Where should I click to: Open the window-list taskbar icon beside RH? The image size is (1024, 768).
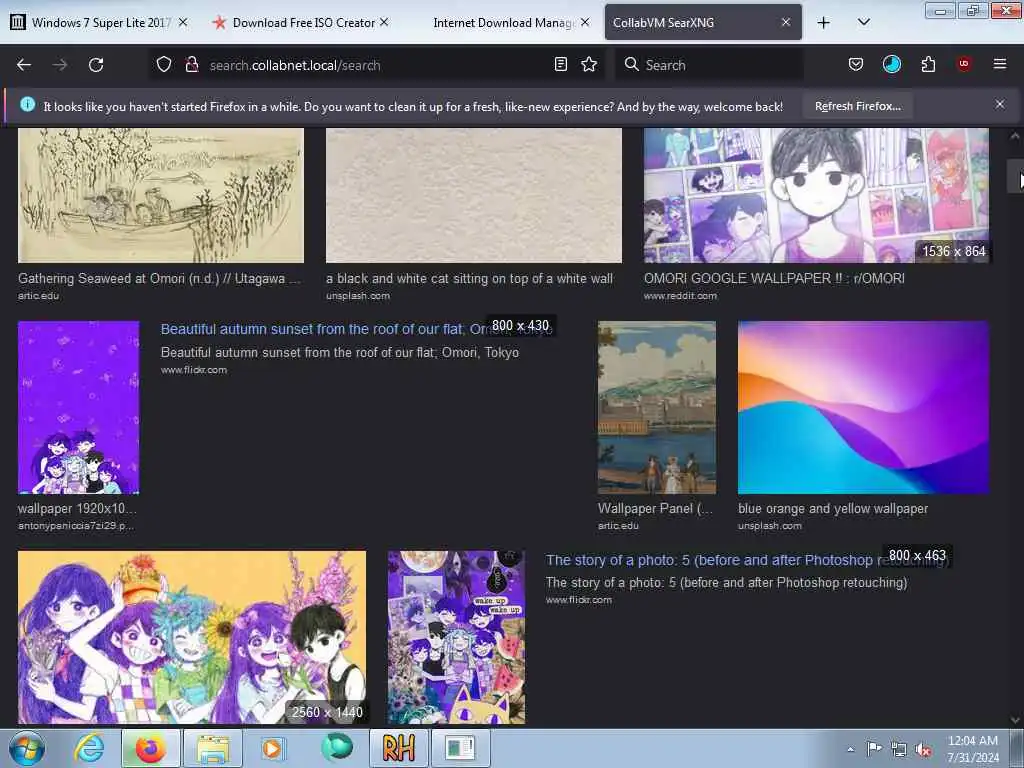[x=460, y=748]
